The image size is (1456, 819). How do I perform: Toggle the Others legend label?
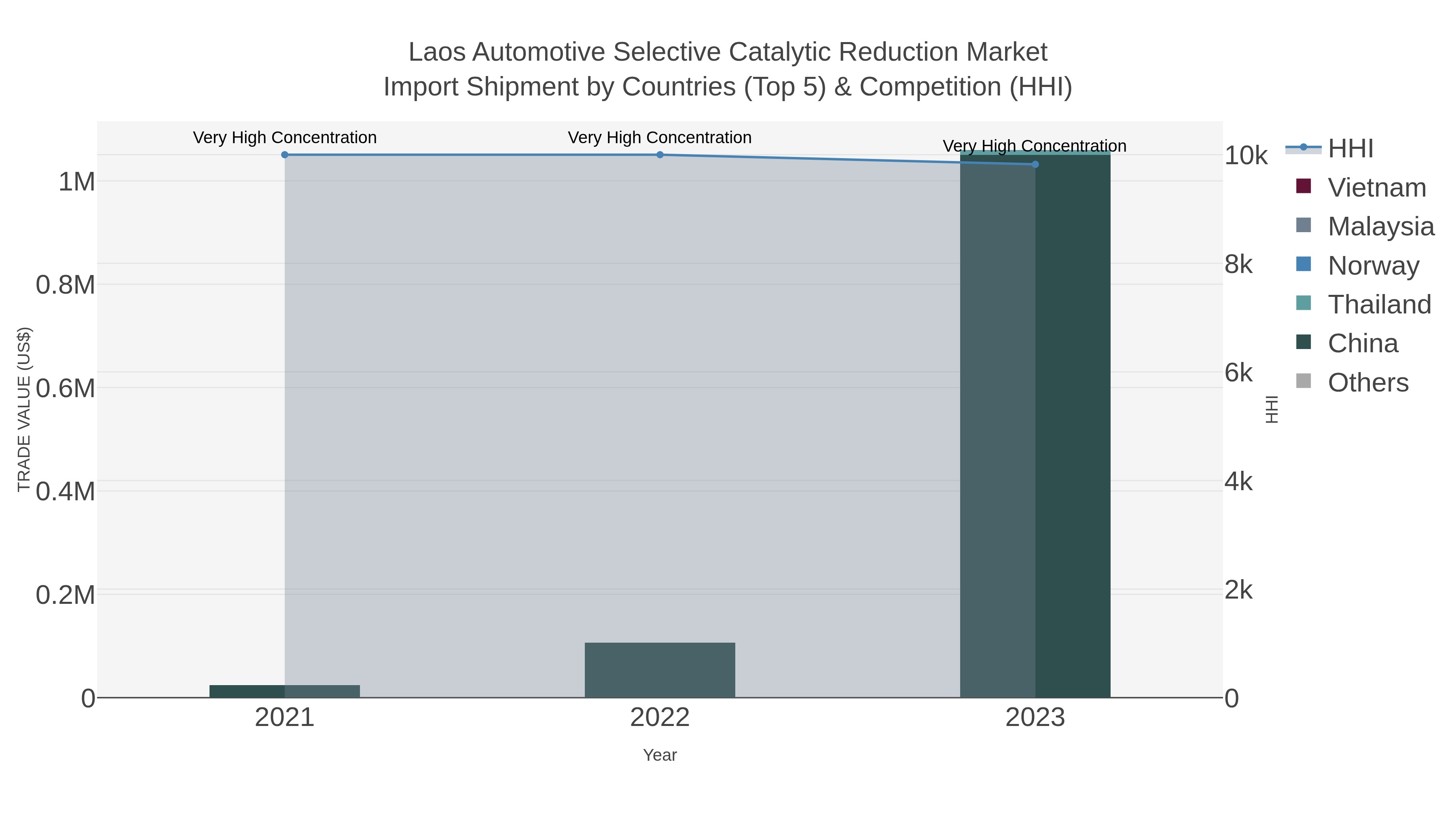(1368, 383)
